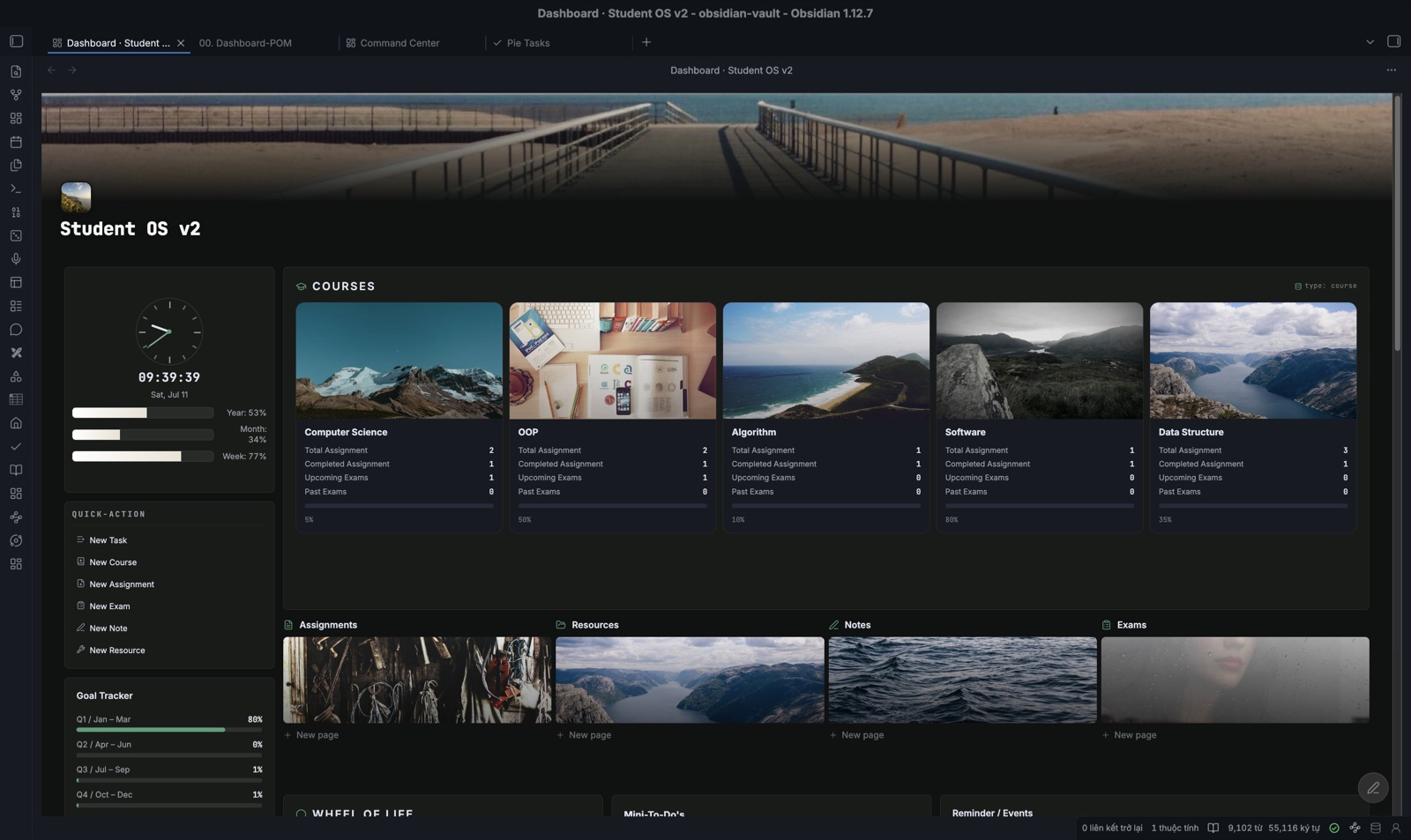
Task: Click the microphone audio recorder icon
Action: tap(16, 259)
